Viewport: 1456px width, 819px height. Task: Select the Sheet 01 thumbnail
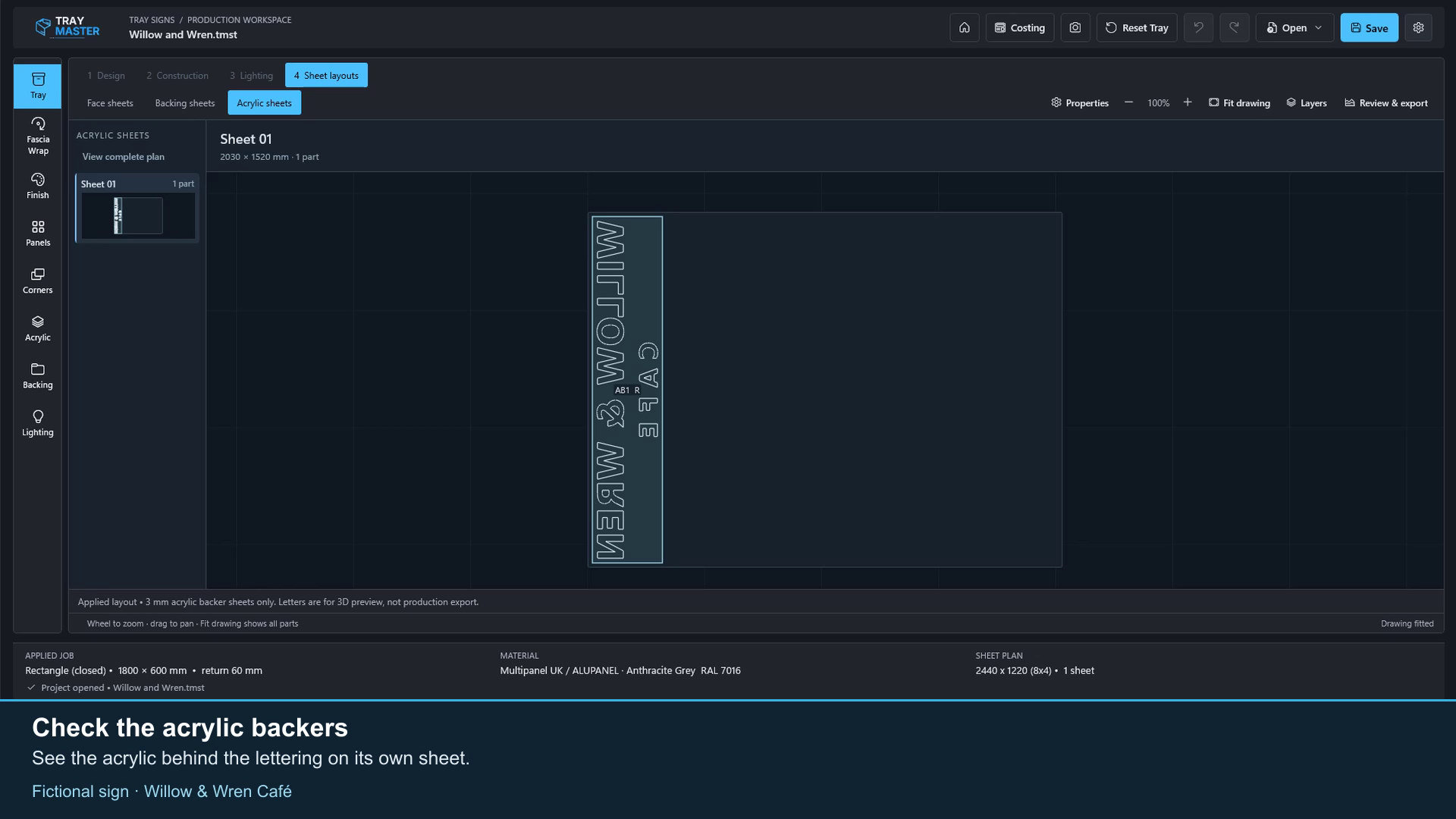(137, 209)
